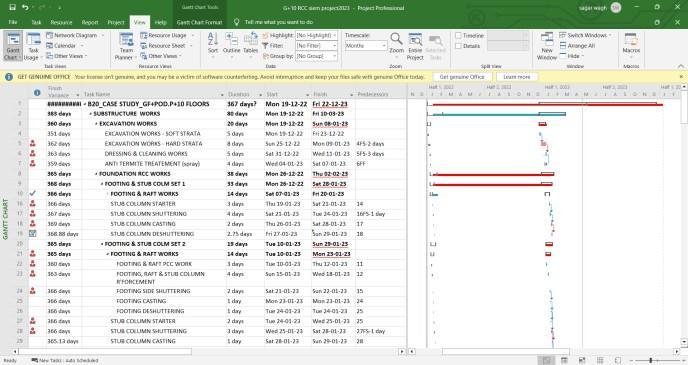Undo the last action
The width and height of the screenshot is (688, 365).
(25, 7)
